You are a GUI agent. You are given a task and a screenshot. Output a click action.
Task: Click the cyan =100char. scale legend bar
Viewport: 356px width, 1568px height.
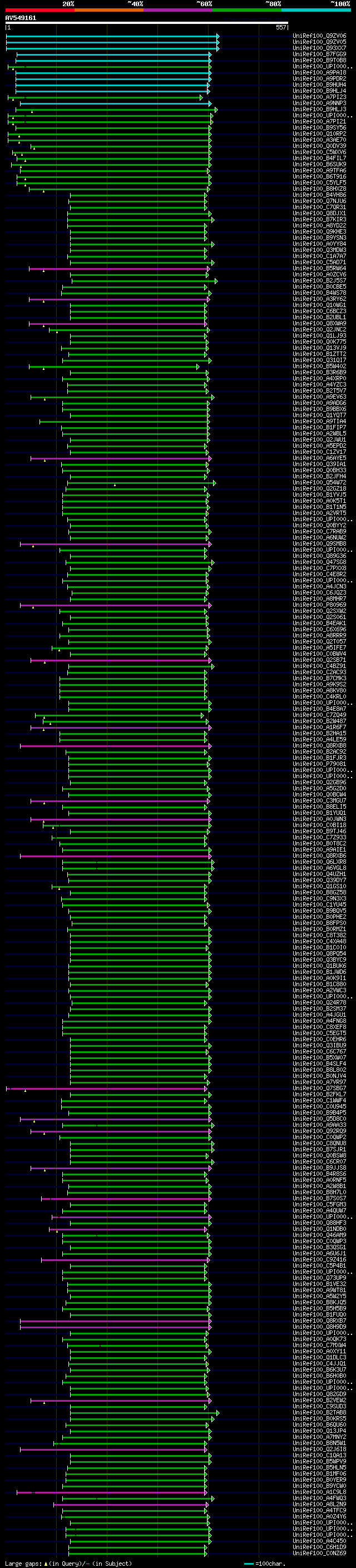(x=248, y=1564)
